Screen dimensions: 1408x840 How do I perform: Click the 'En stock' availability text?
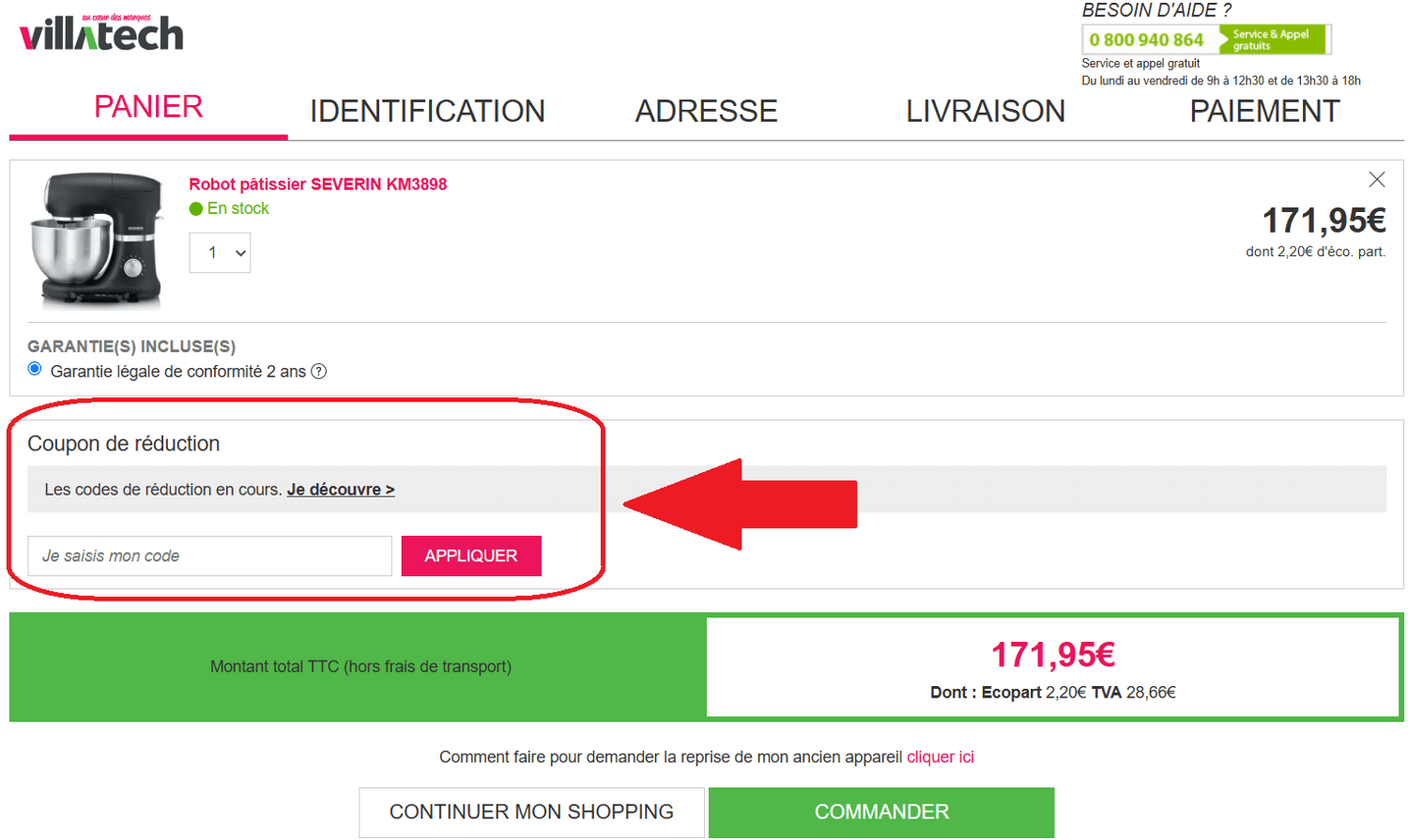pos(237,208)
